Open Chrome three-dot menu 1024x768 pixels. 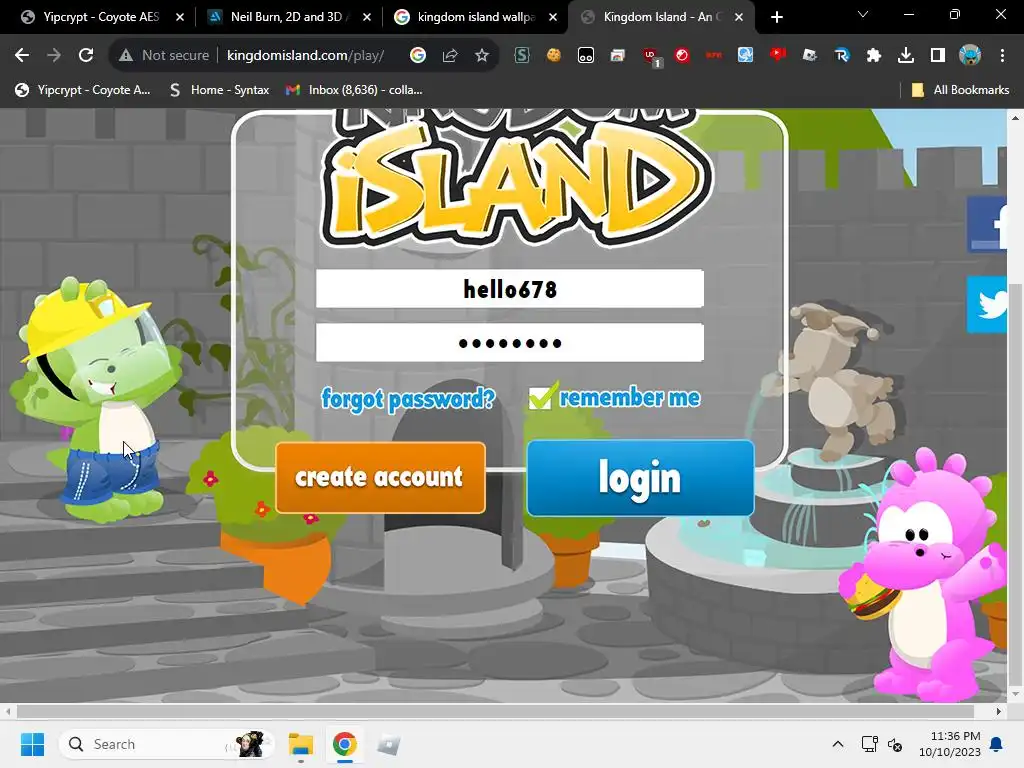pyautogui.click(x=1002, y=56)
